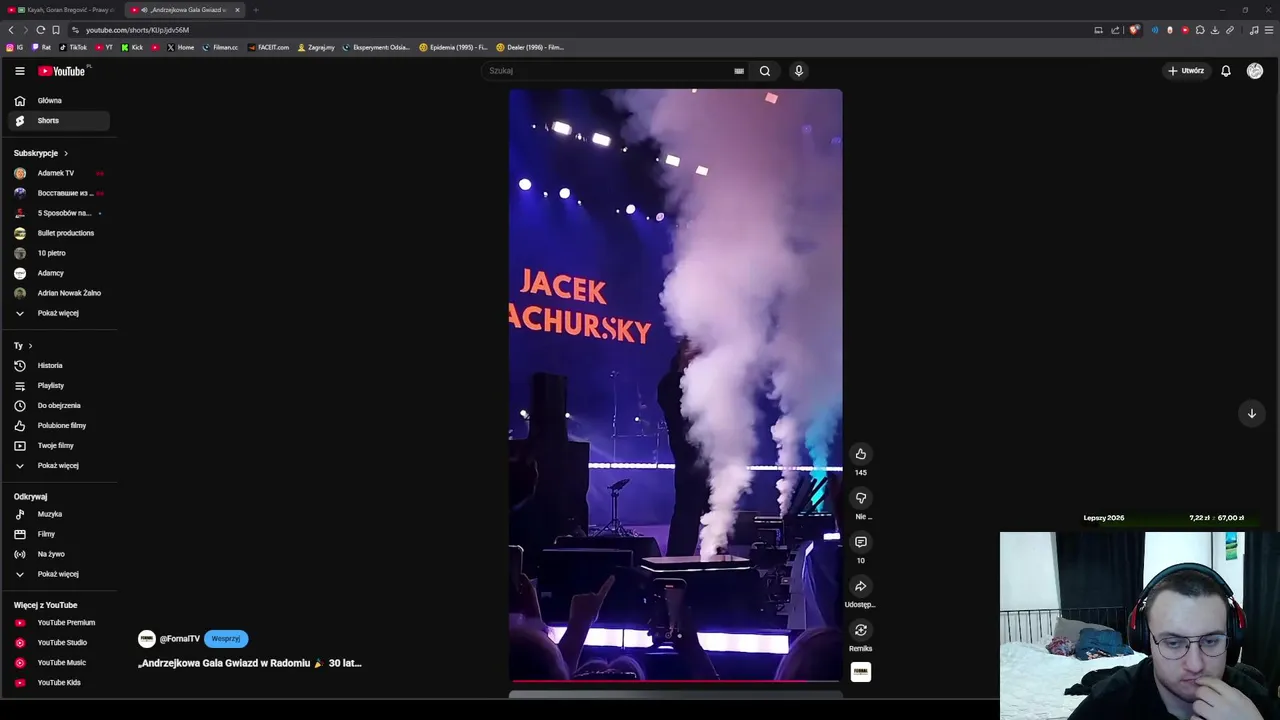Open the on-screen keyboard icon in search

739,71
